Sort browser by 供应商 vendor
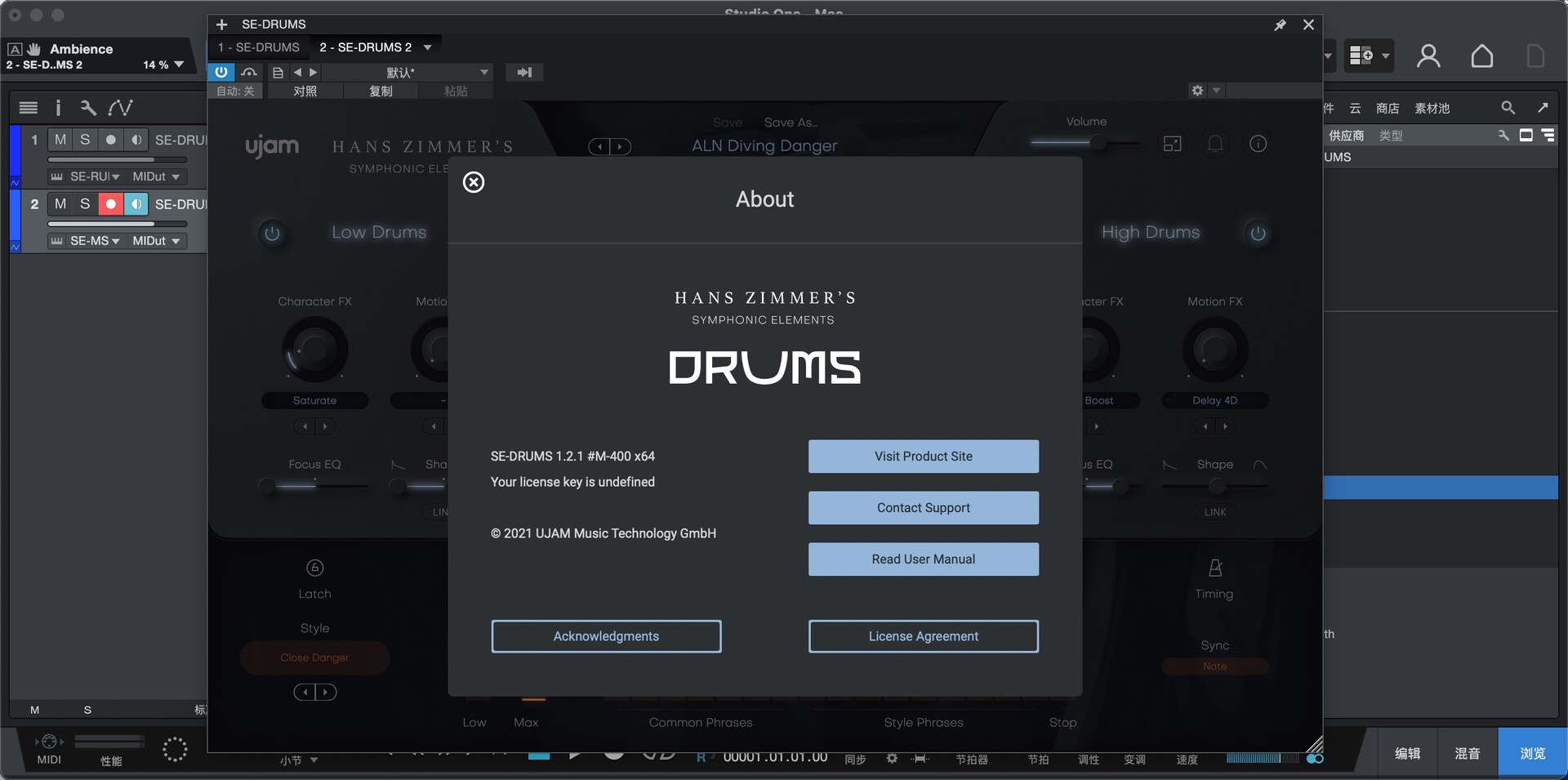 (x=1346, y=136)
